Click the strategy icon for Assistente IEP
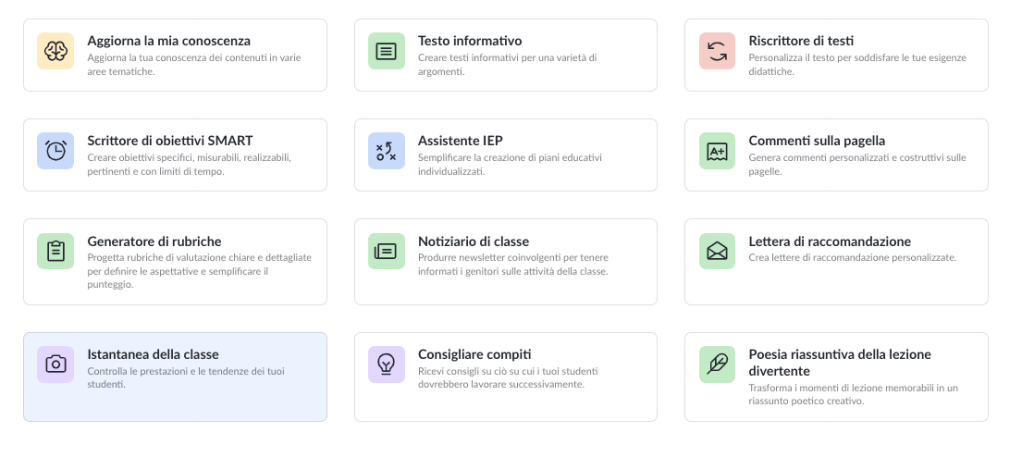 click(x=386, y=151)
